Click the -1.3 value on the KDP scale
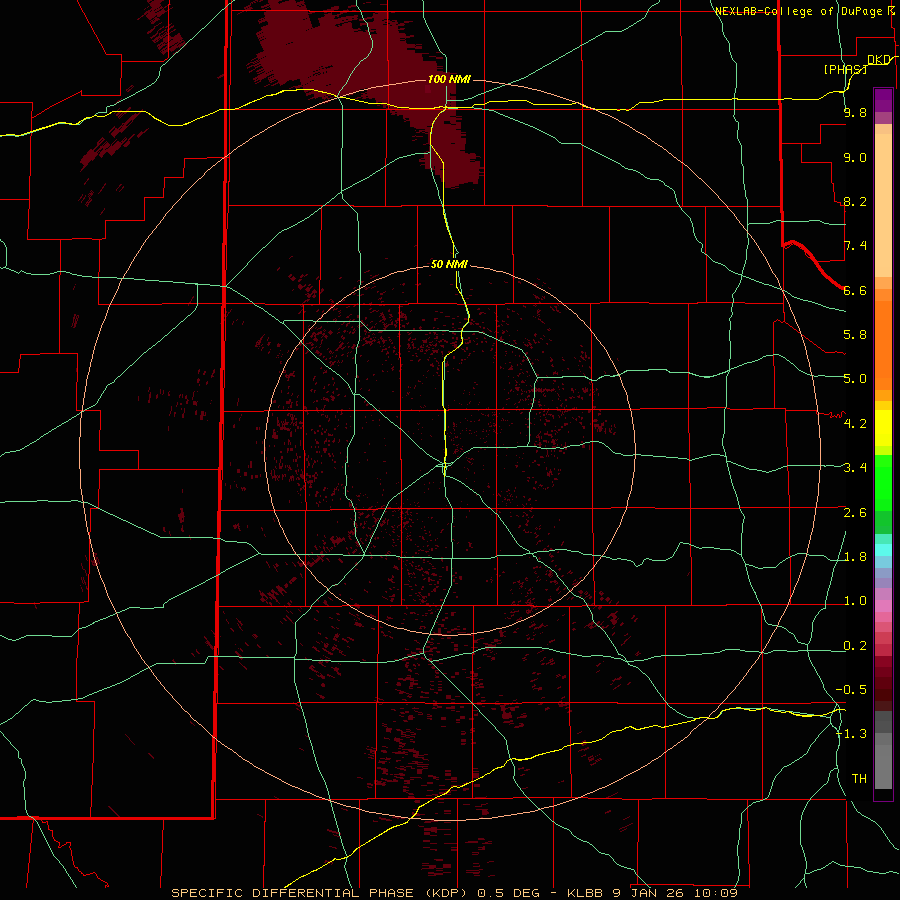900x900 pixels. (852, 734)
